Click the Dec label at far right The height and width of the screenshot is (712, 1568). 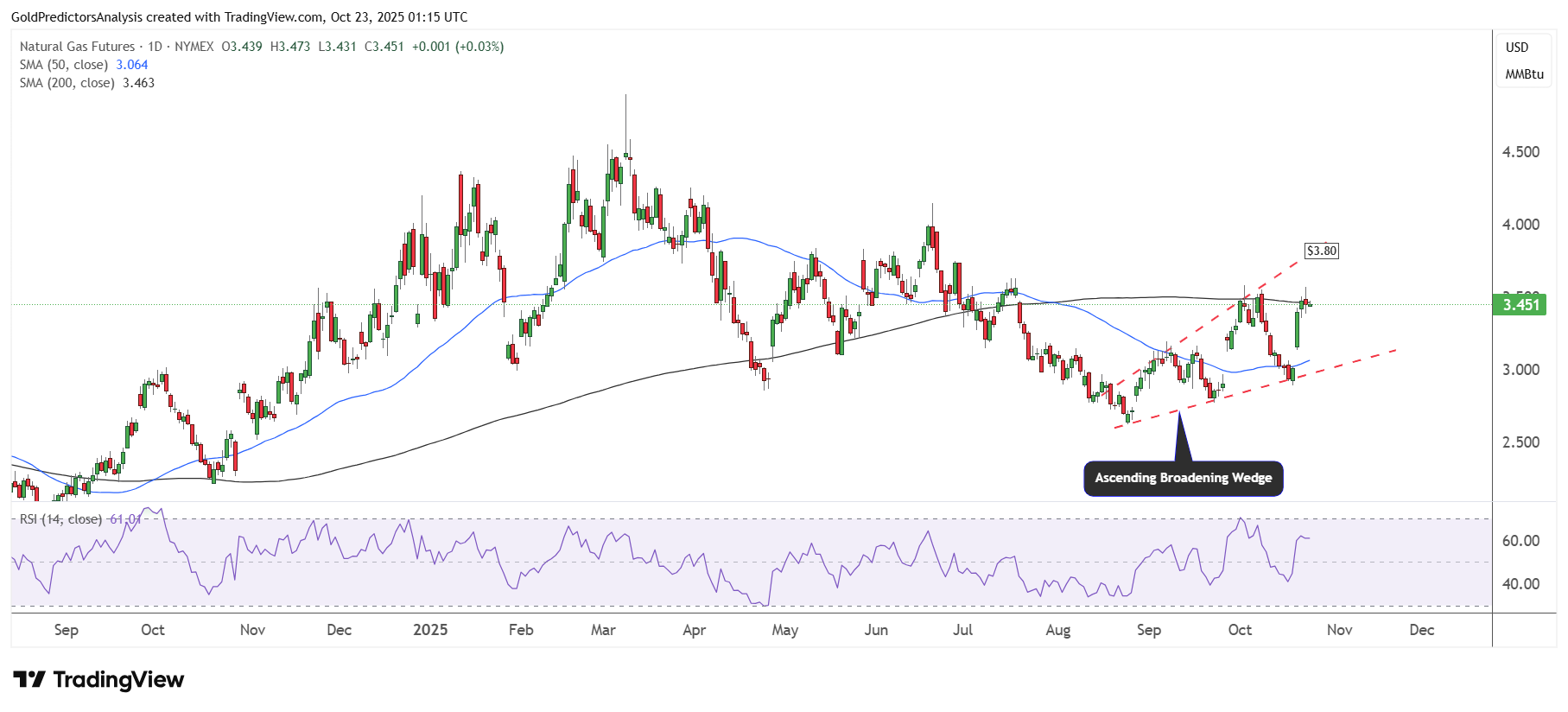1421,630
